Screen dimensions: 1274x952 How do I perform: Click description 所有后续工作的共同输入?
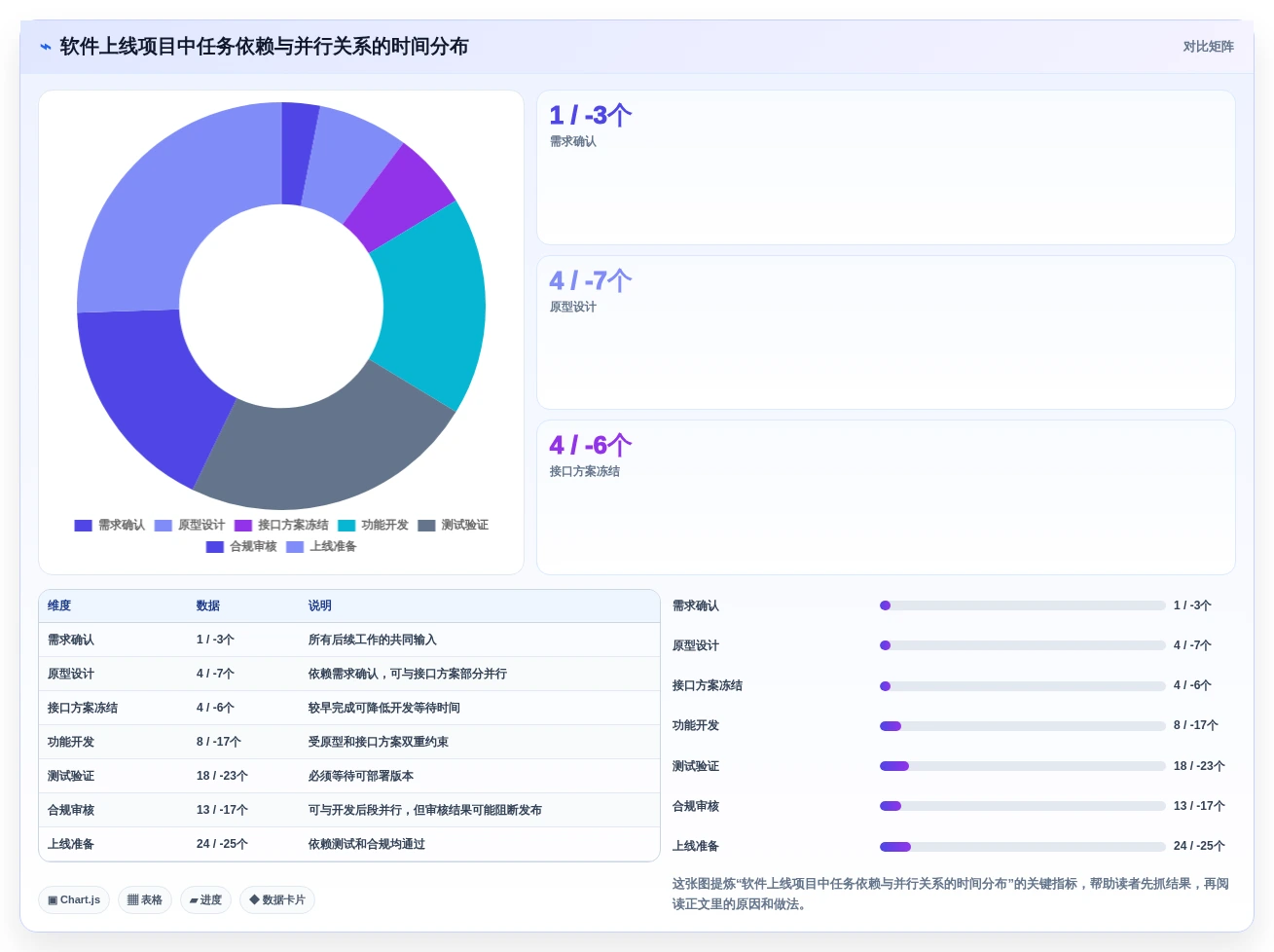point(373,640)
